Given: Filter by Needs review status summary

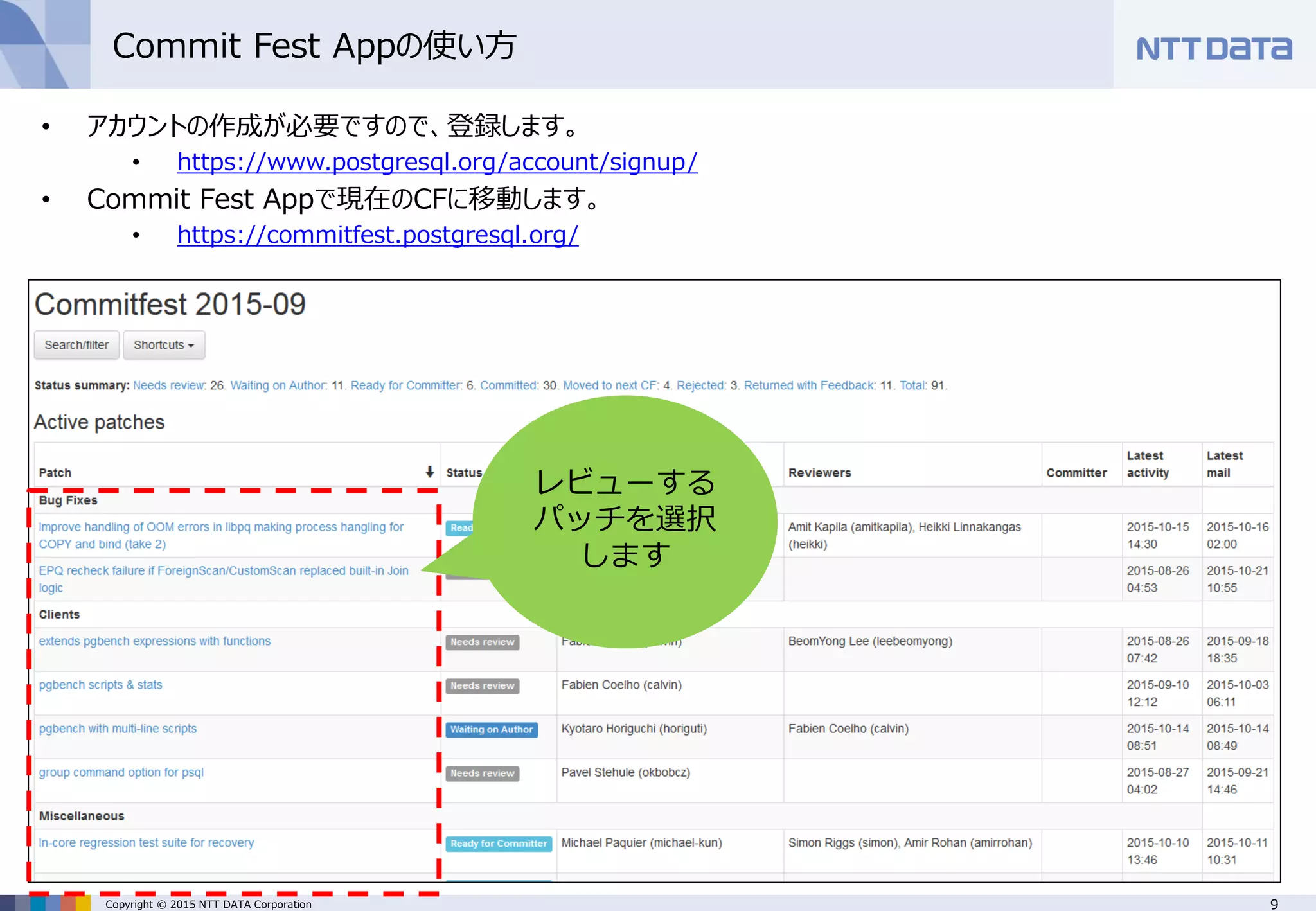Looking at the screenshot, I should (170, 385).
